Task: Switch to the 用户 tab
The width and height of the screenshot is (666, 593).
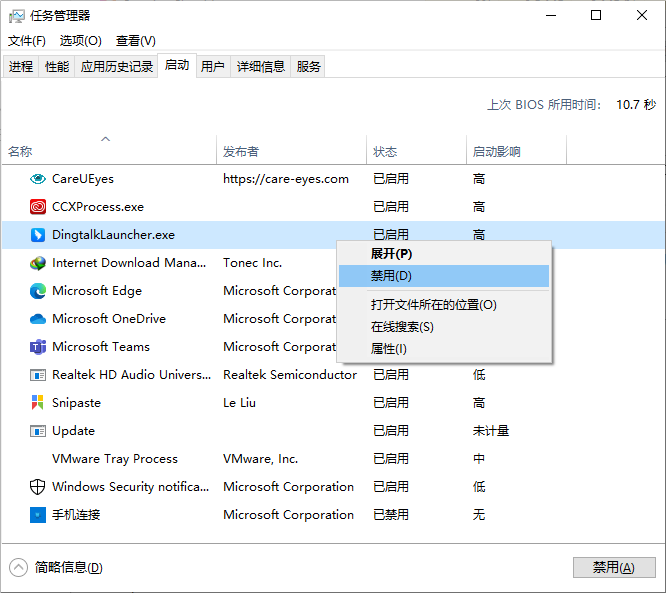Action: coord(213,67)
